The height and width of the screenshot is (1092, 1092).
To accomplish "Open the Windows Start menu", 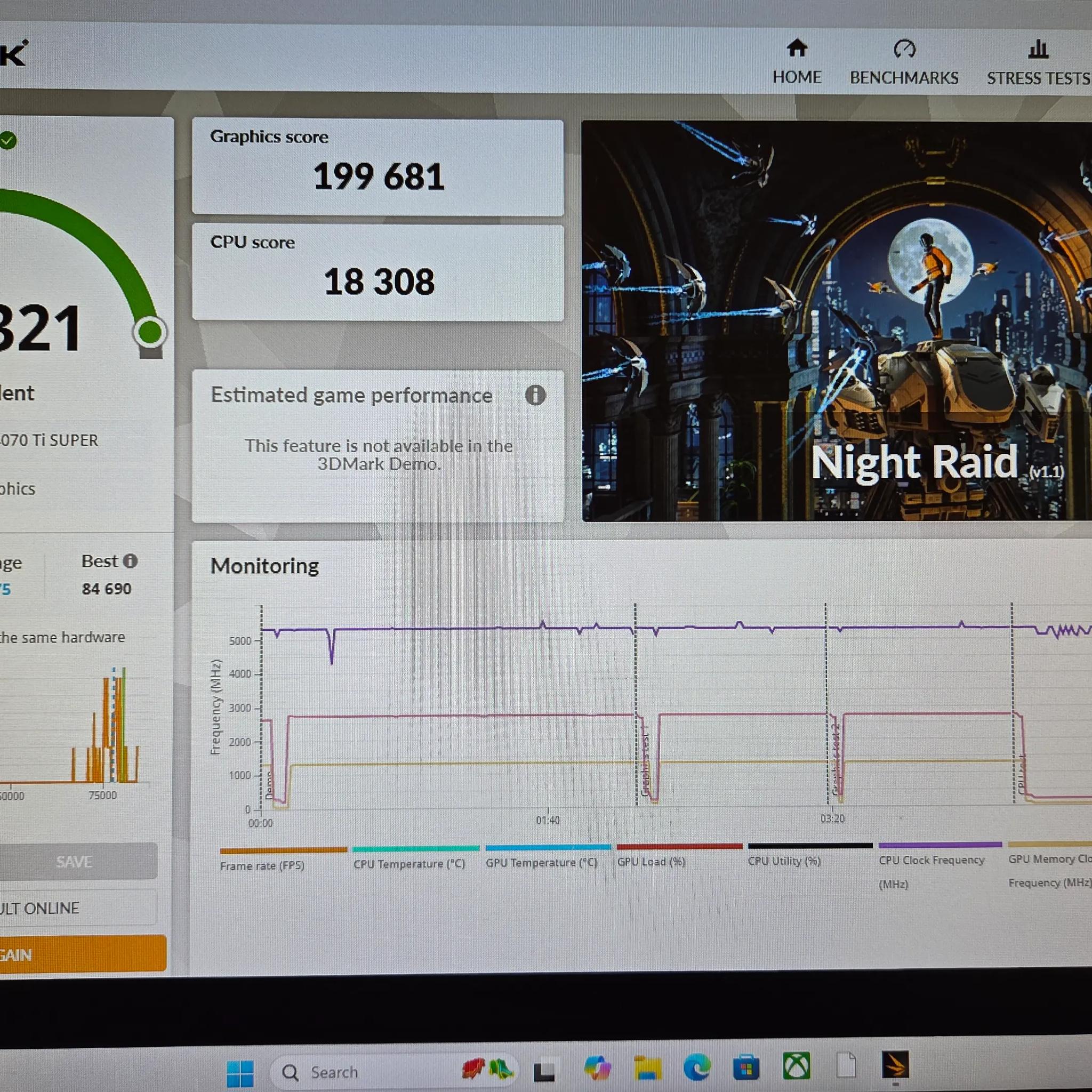I will (240, 1073).
